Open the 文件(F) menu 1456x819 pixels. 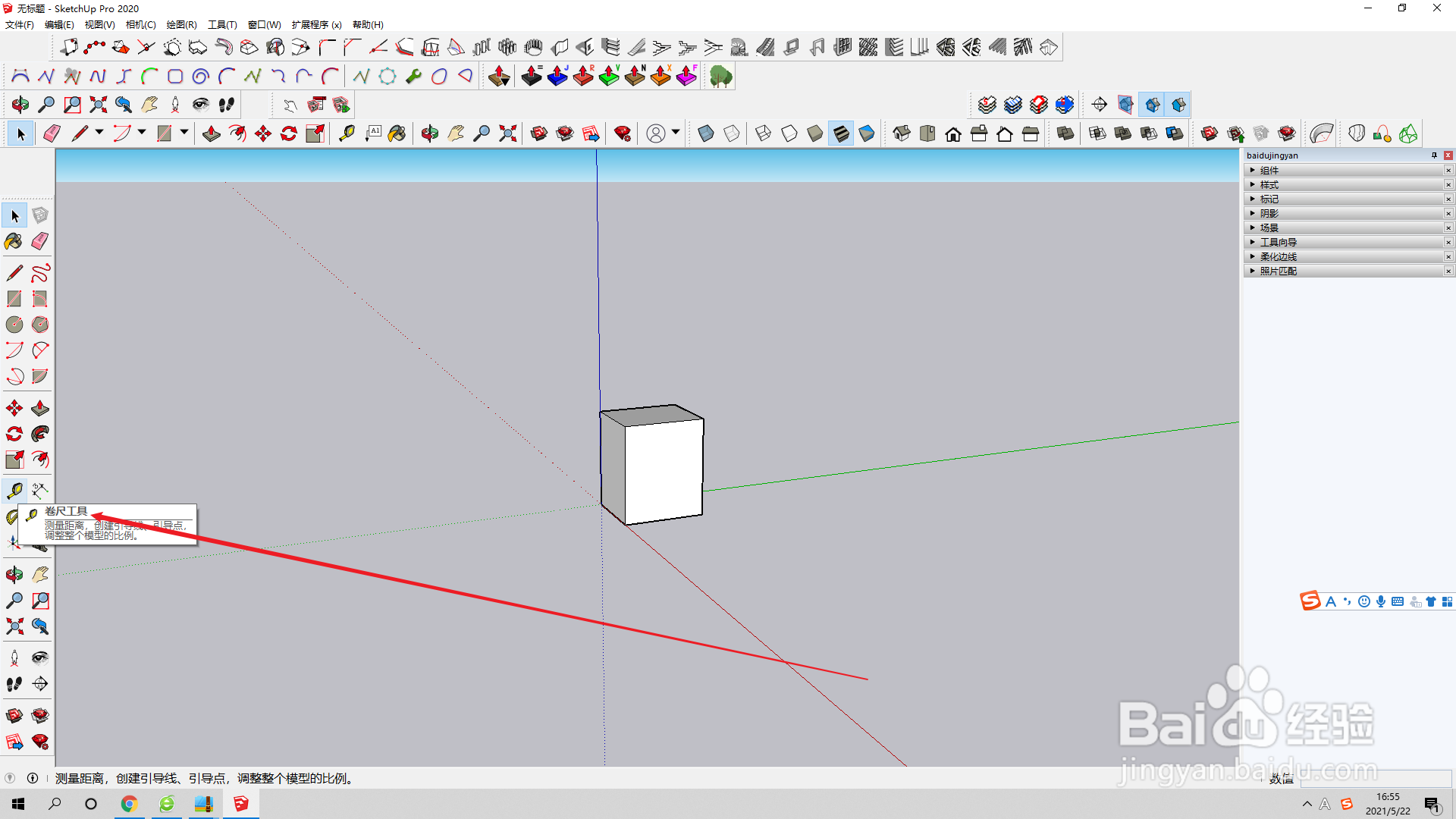coord(20,25)
